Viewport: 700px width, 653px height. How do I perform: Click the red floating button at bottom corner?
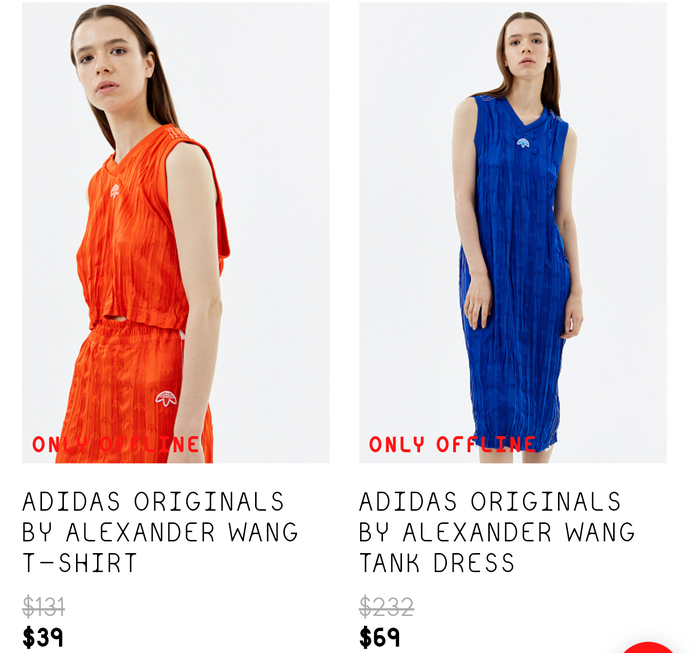coord(650,648)
